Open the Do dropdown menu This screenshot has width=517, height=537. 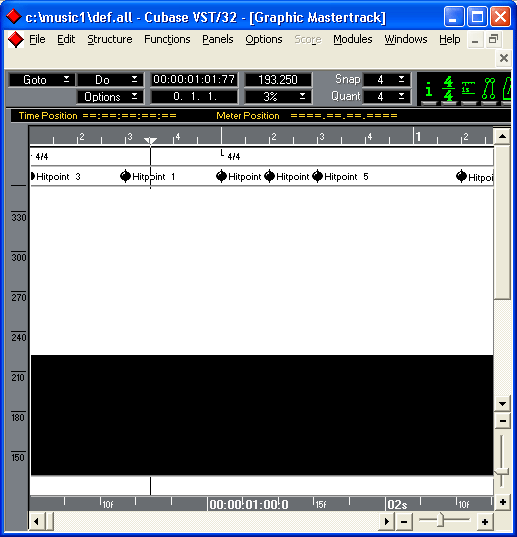(x=110, y=80)
